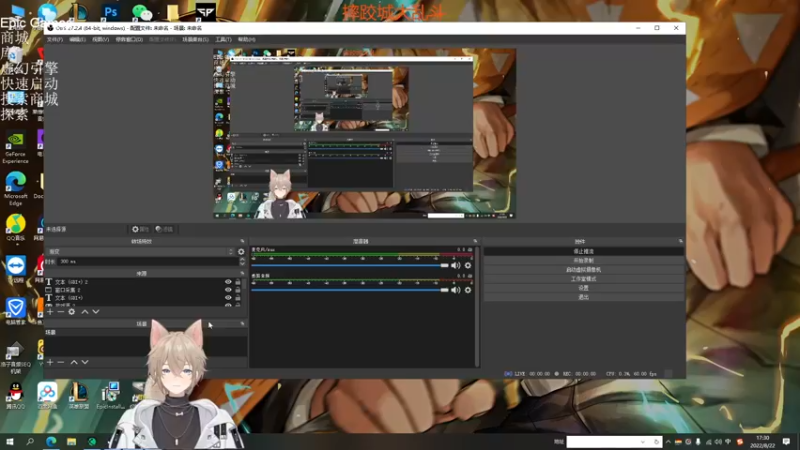Open source 属性 properties button
Image resolution: width=800 pixels, height=450 pixels.
pos(140,229)
